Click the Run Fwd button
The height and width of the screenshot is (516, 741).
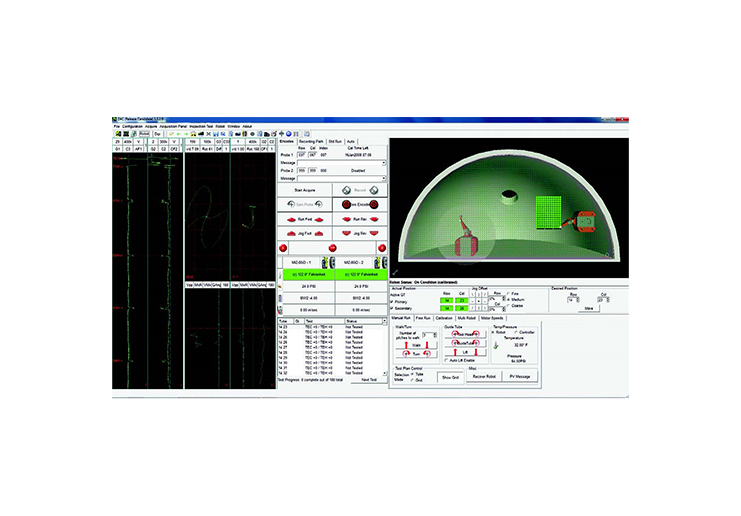(305, 219)
